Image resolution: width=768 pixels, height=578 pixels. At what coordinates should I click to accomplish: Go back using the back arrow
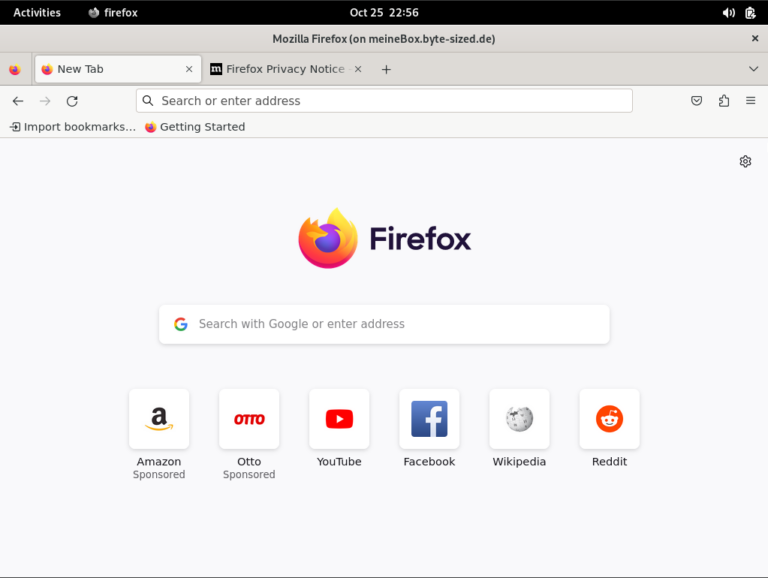(x=18, y=101)
